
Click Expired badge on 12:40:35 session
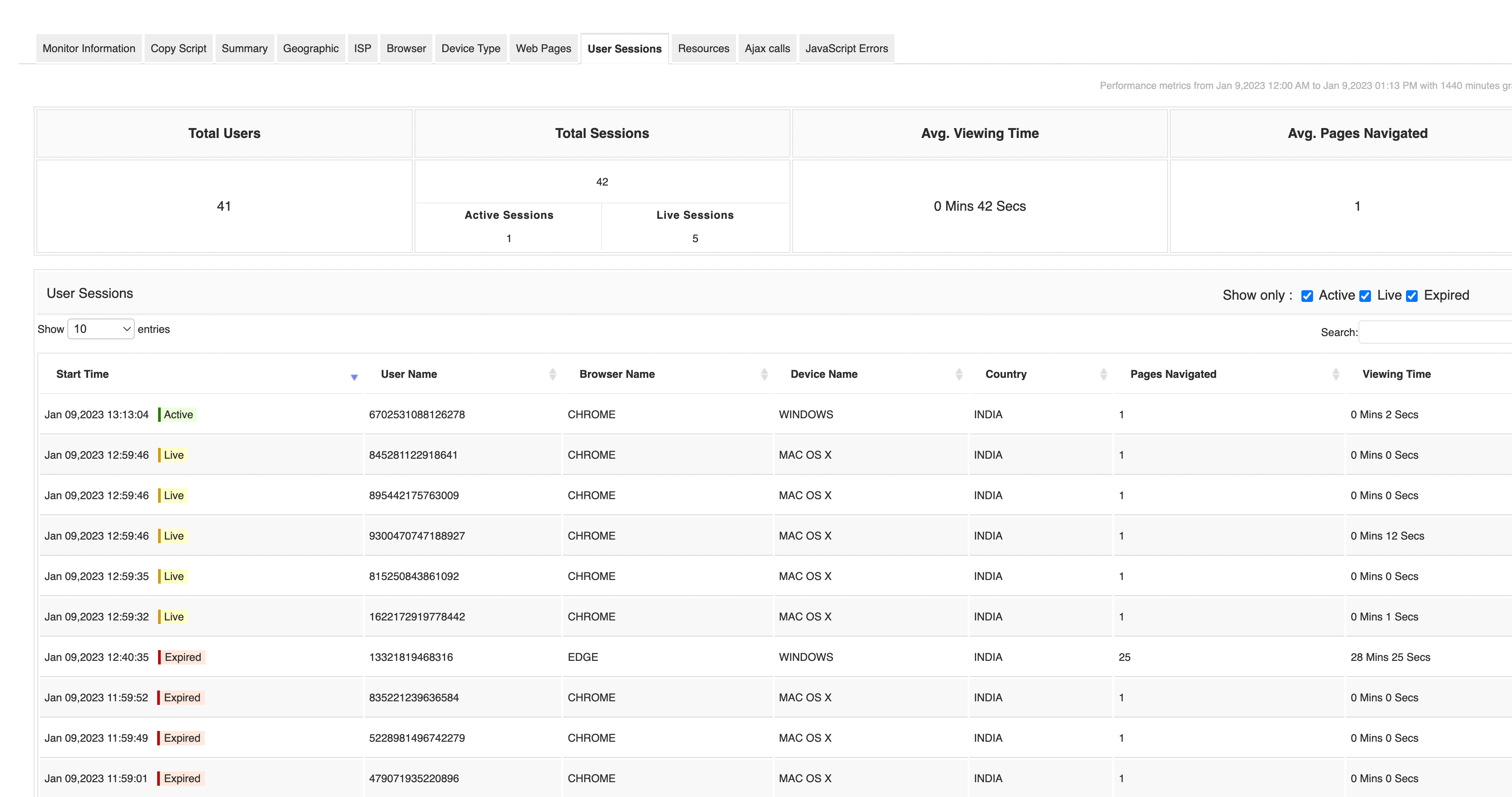(x=182, y=657)
